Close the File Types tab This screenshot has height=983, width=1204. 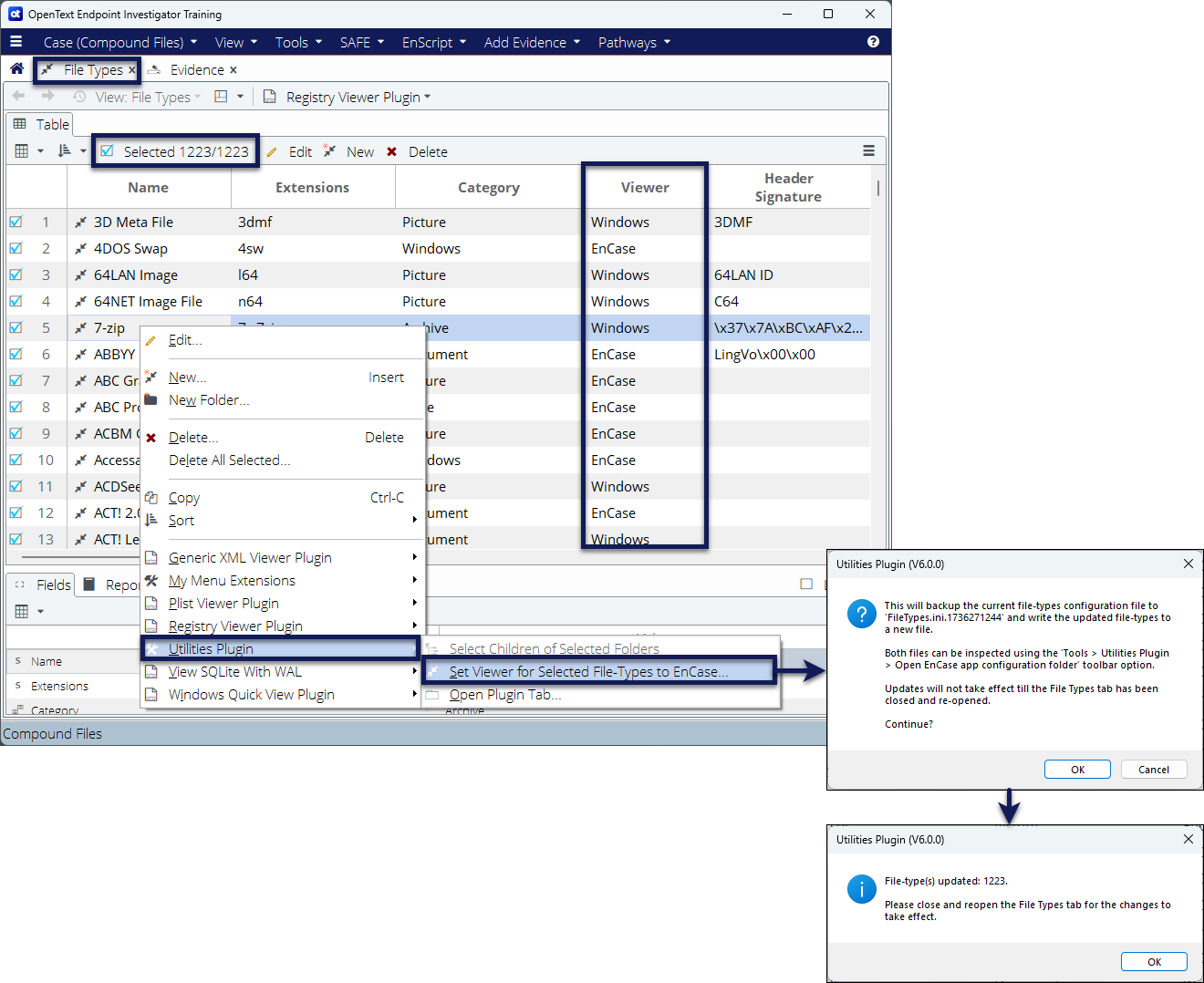pyautogui.click(x=131, y=70)
